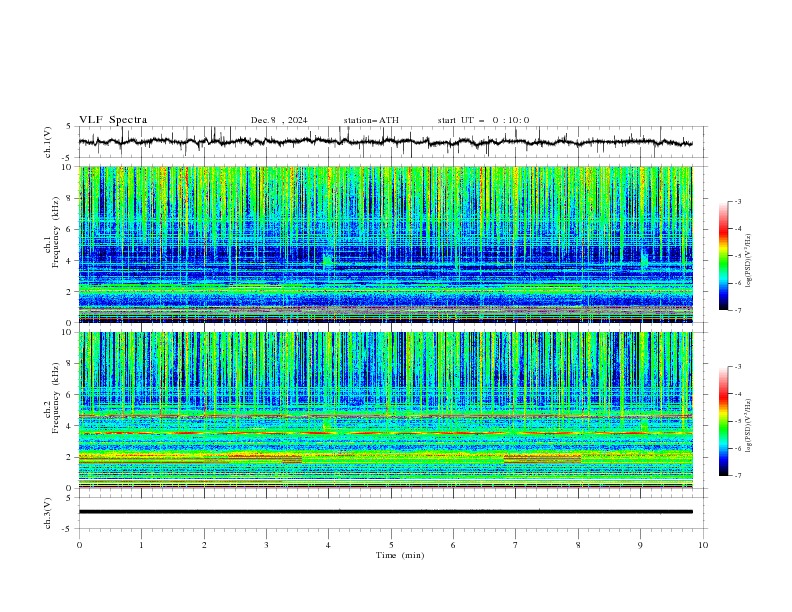This screenshot has height=612, width=792.
Task: Click the "-7" tick of lower color bar
Action: point(737,475)
